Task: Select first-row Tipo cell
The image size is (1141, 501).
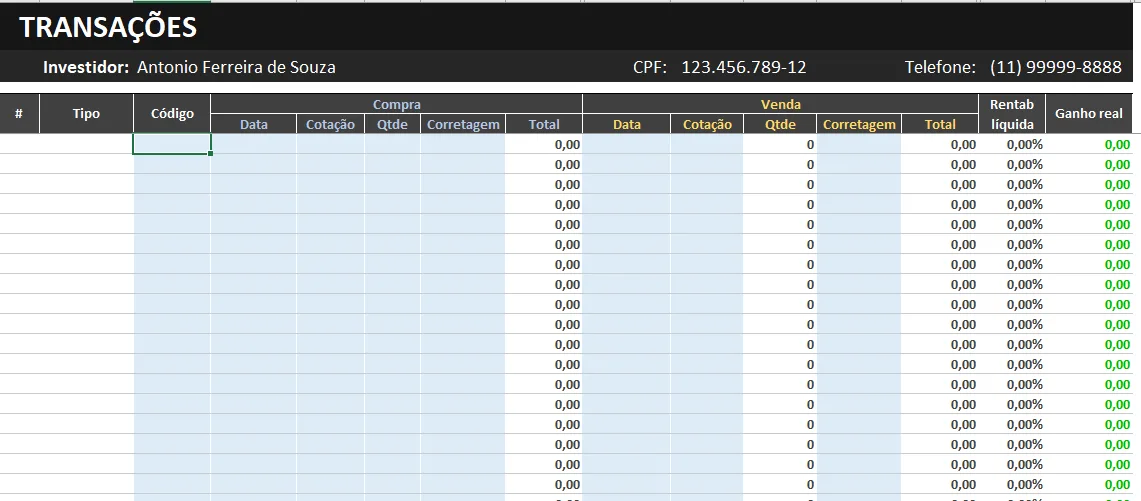Action: [86, 144]
